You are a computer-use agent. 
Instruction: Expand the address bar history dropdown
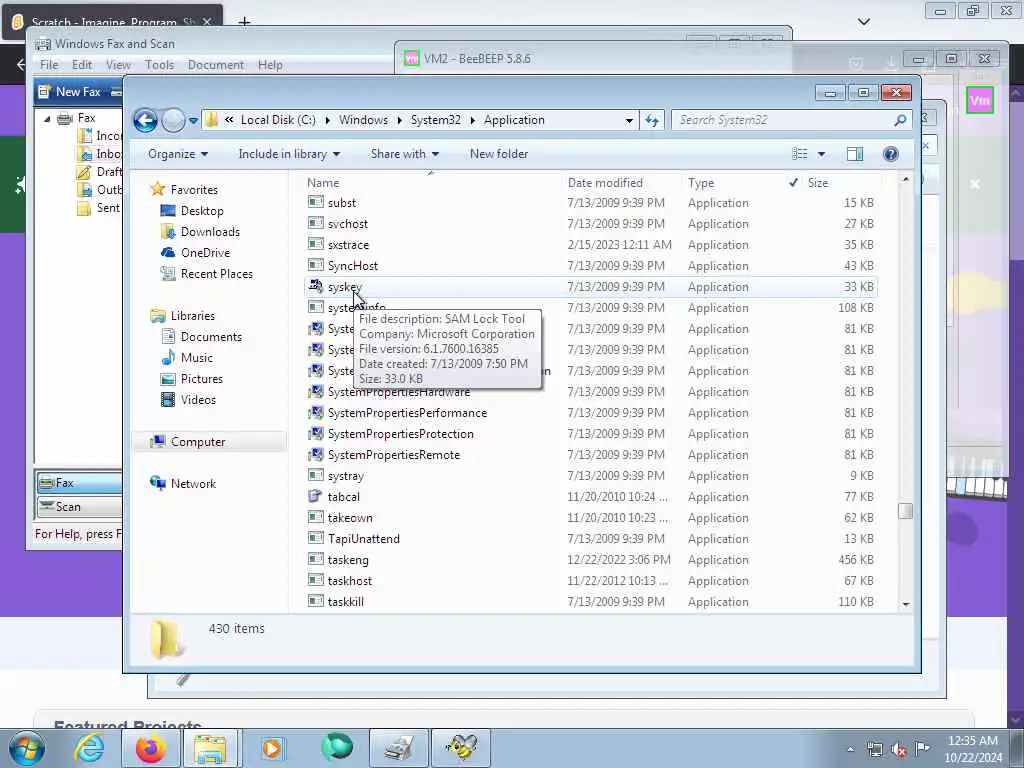[629, 120]
